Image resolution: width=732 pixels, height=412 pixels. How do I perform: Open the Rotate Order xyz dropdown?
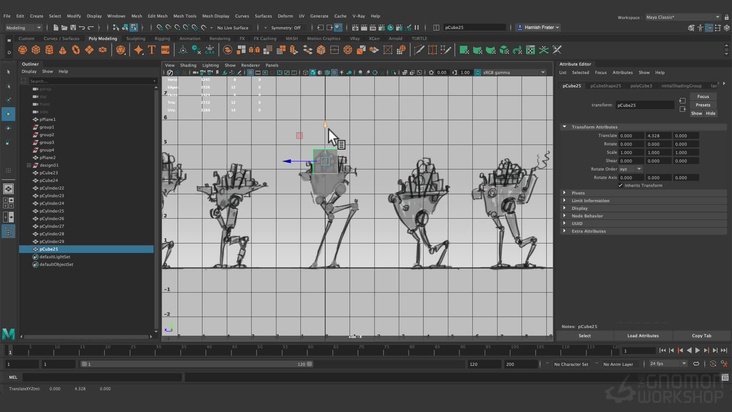[x=630, y=169]
